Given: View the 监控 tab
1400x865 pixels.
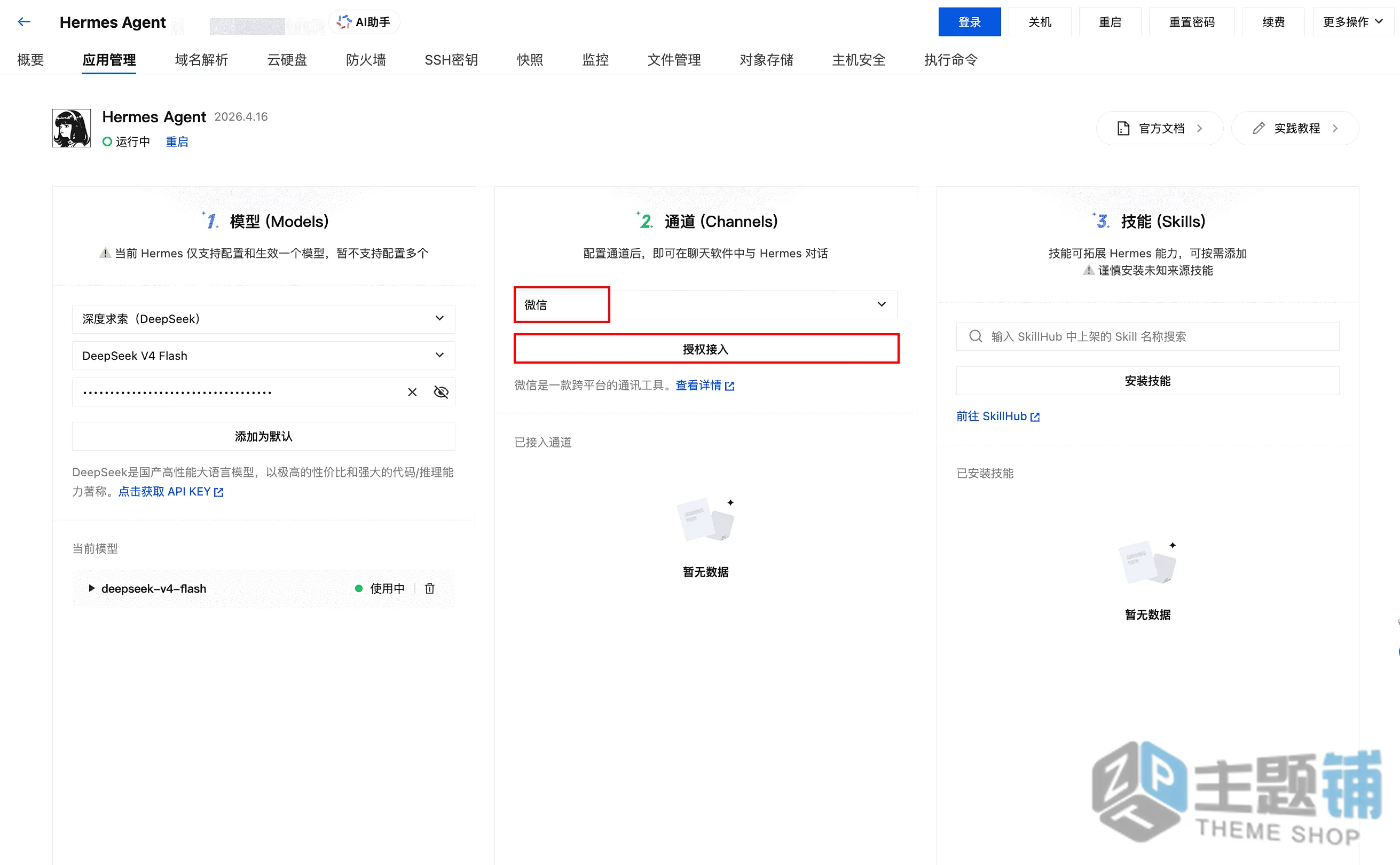Looking at the screenshot, I should click(595, 59).
